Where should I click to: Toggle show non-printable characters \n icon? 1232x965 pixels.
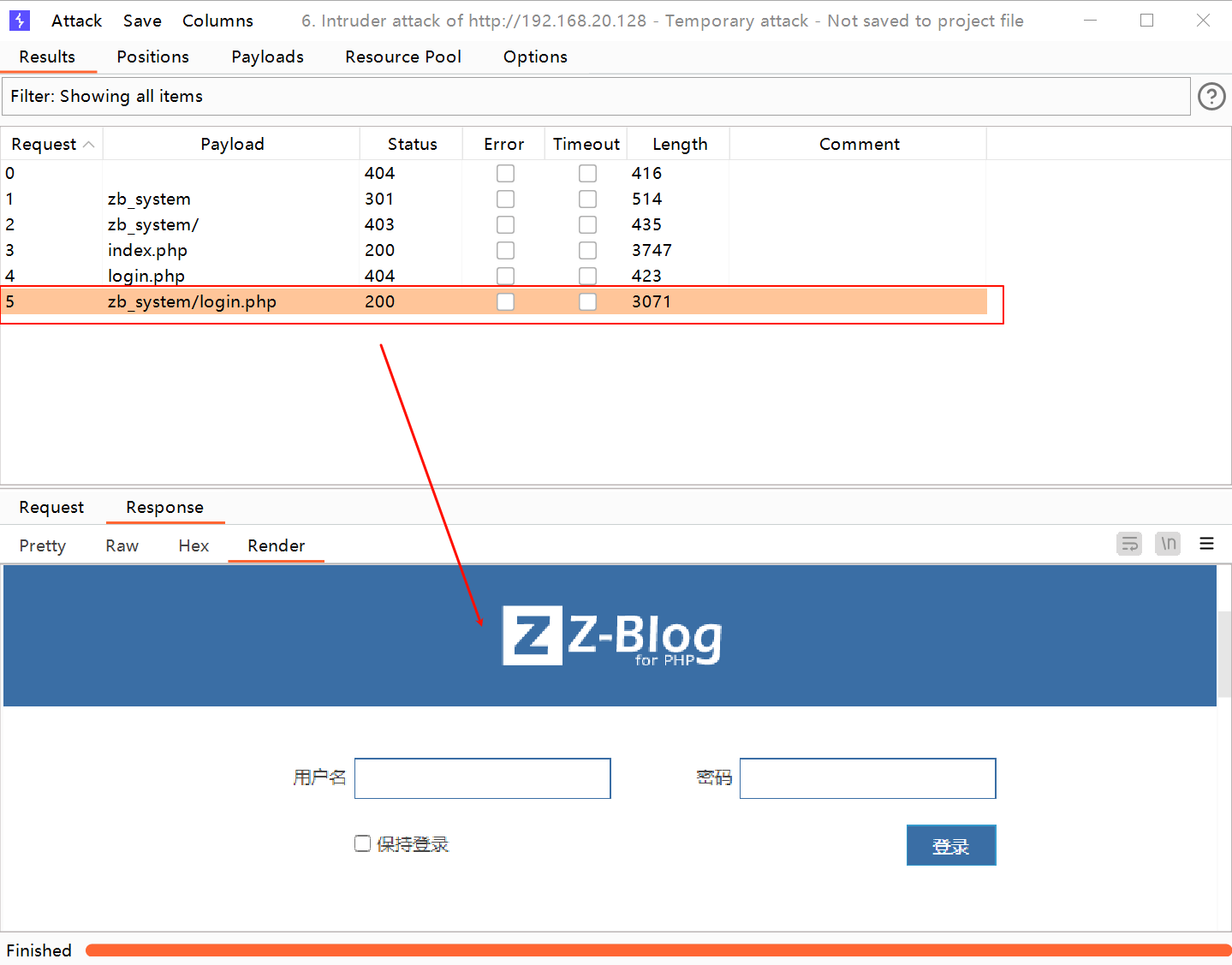pos(1168,544)
